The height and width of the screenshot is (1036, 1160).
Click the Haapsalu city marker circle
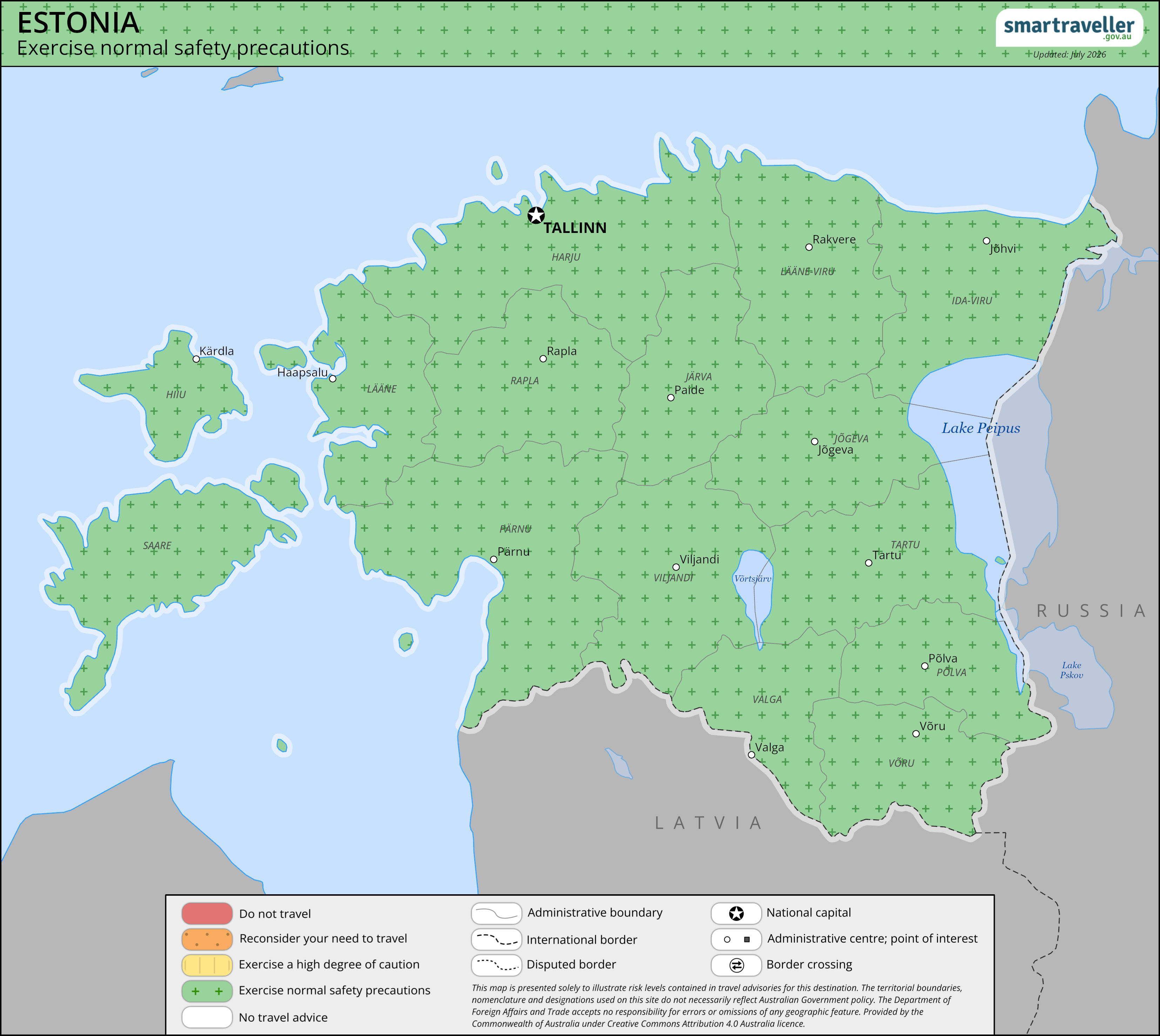pos(333,379)
